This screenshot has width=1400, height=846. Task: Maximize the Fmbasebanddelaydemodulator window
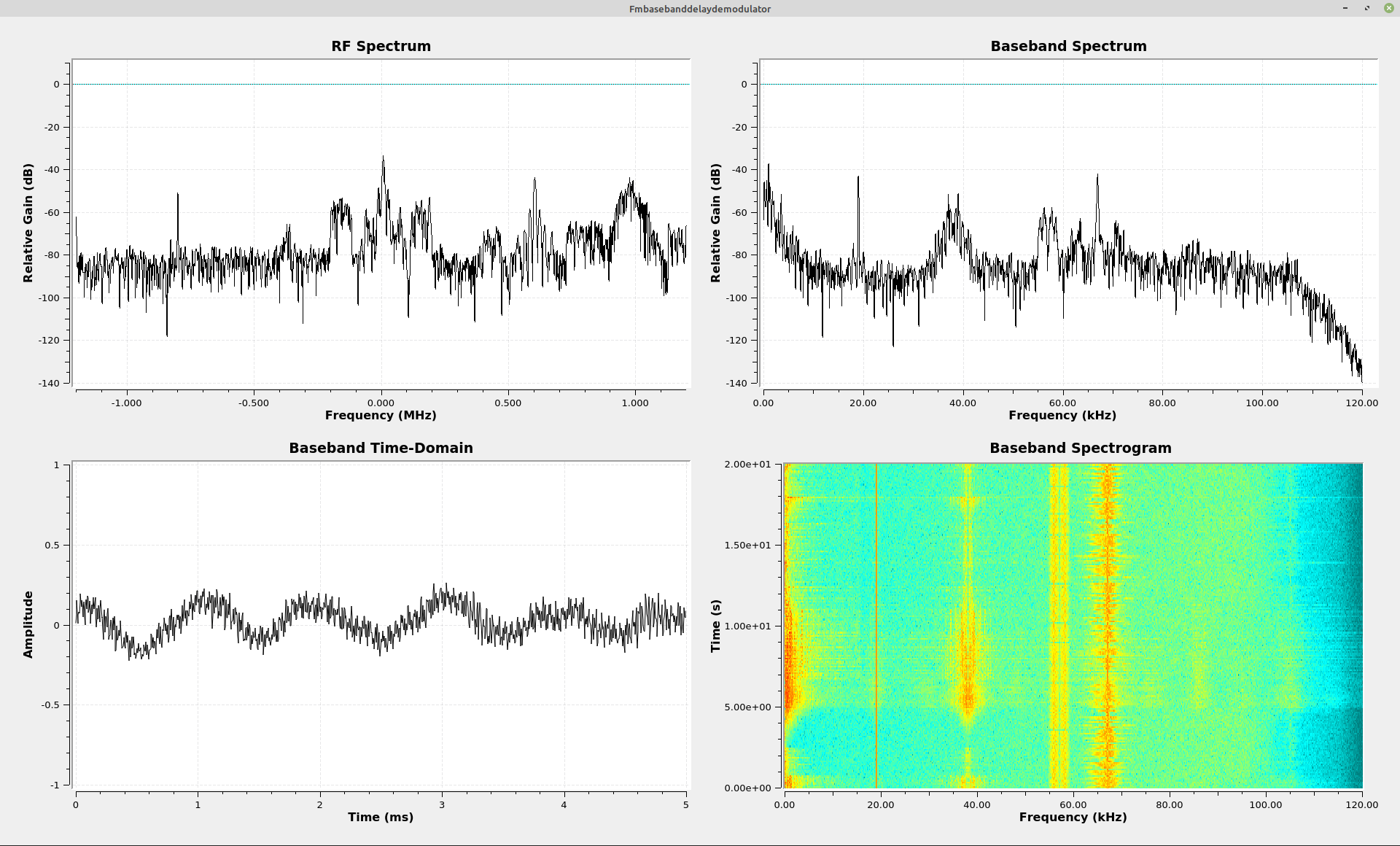tap(1367, 8)
